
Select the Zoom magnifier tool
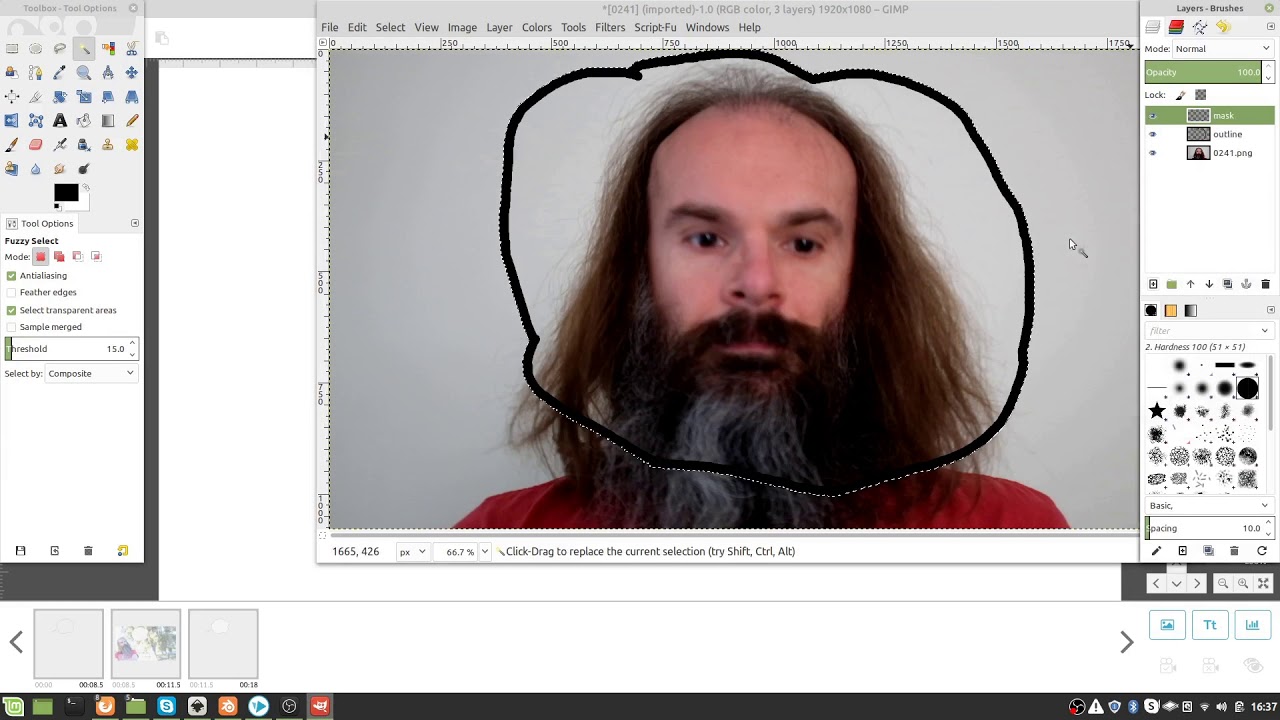pyautogui.click(x=84, y=72)
